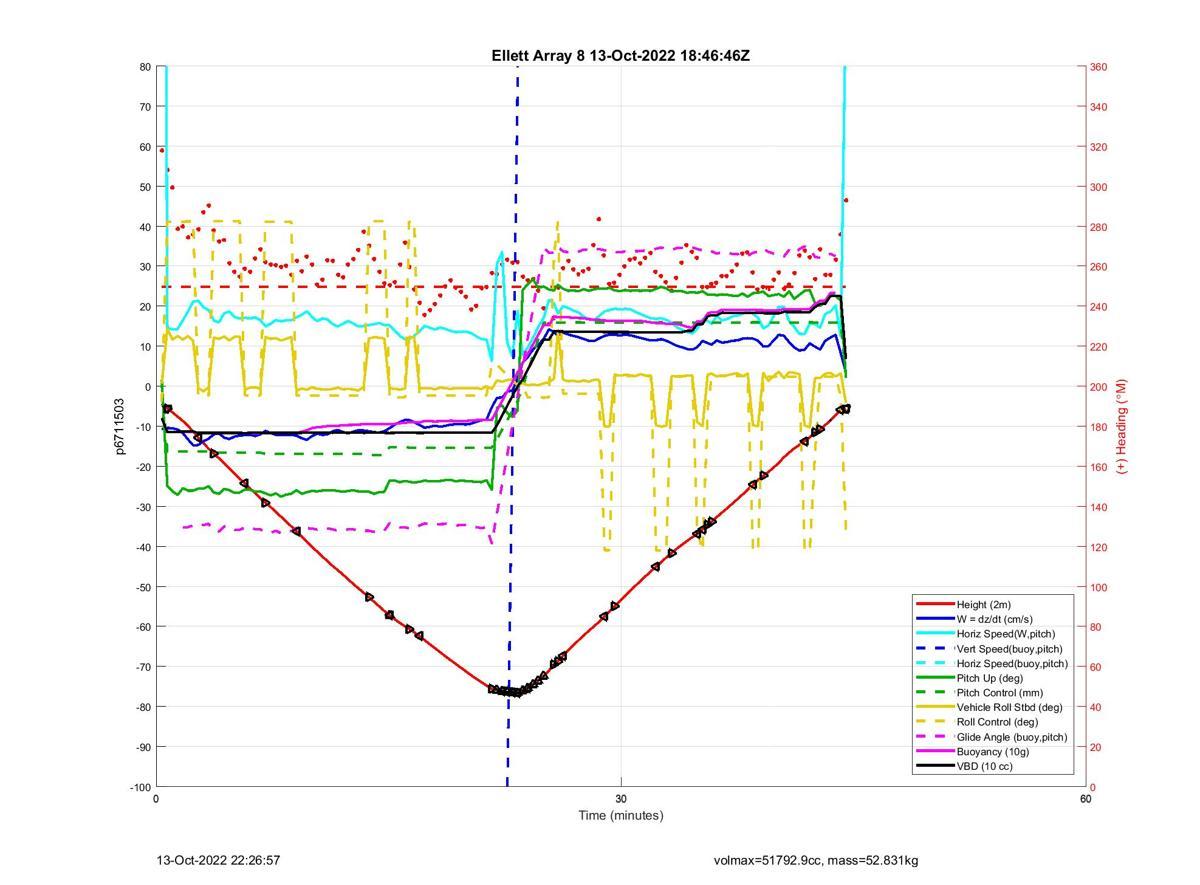This screenshot has height=885, width=1200.
Task: Select the '200' heading axis tick label
Action: pyautogui.click(x=1098, y=387)
